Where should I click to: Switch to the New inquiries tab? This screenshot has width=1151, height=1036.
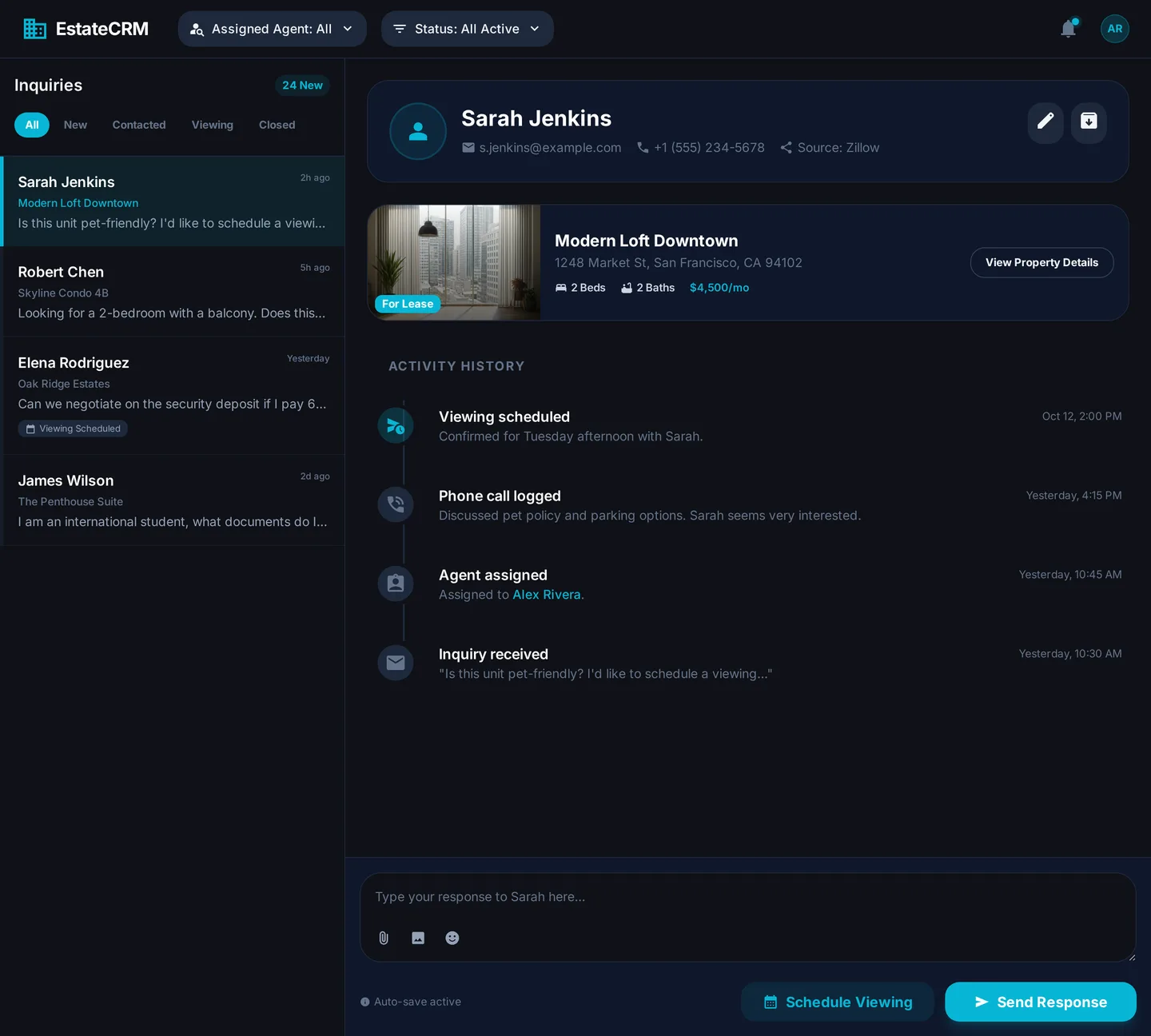[75, 125]
